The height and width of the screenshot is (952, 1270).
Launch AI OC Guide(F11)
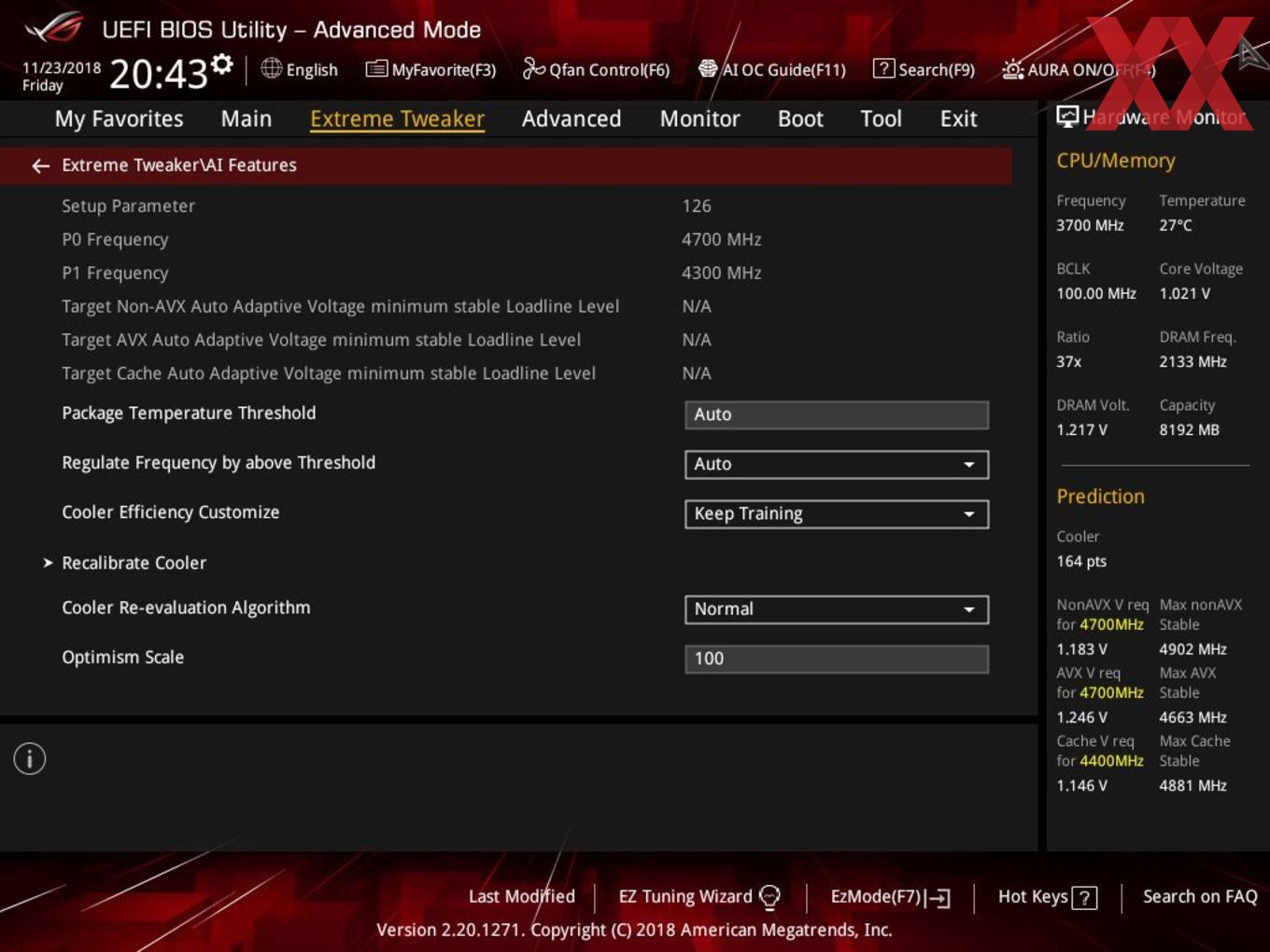point(771,69)
